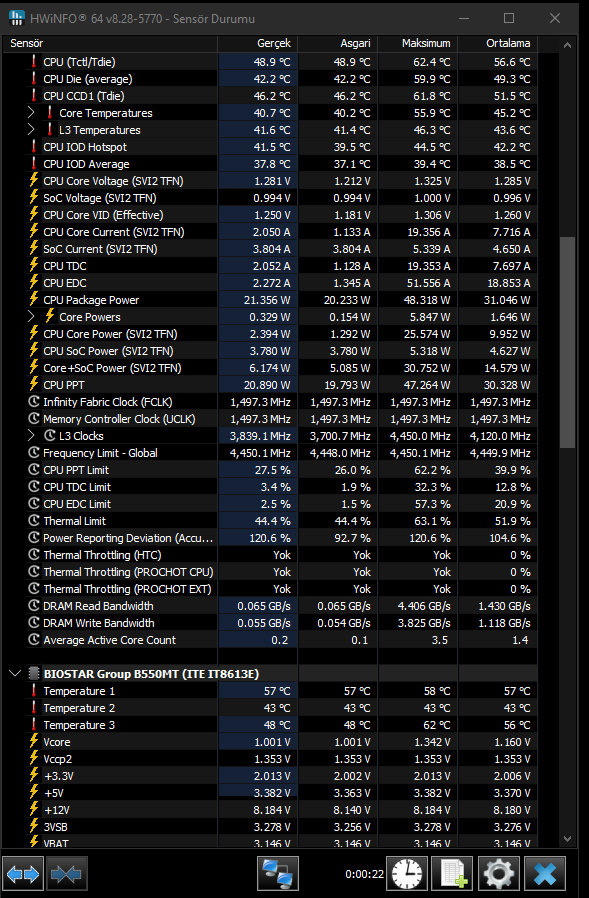
Task: Click the Sensör column header
Action: tap(111, 44)
